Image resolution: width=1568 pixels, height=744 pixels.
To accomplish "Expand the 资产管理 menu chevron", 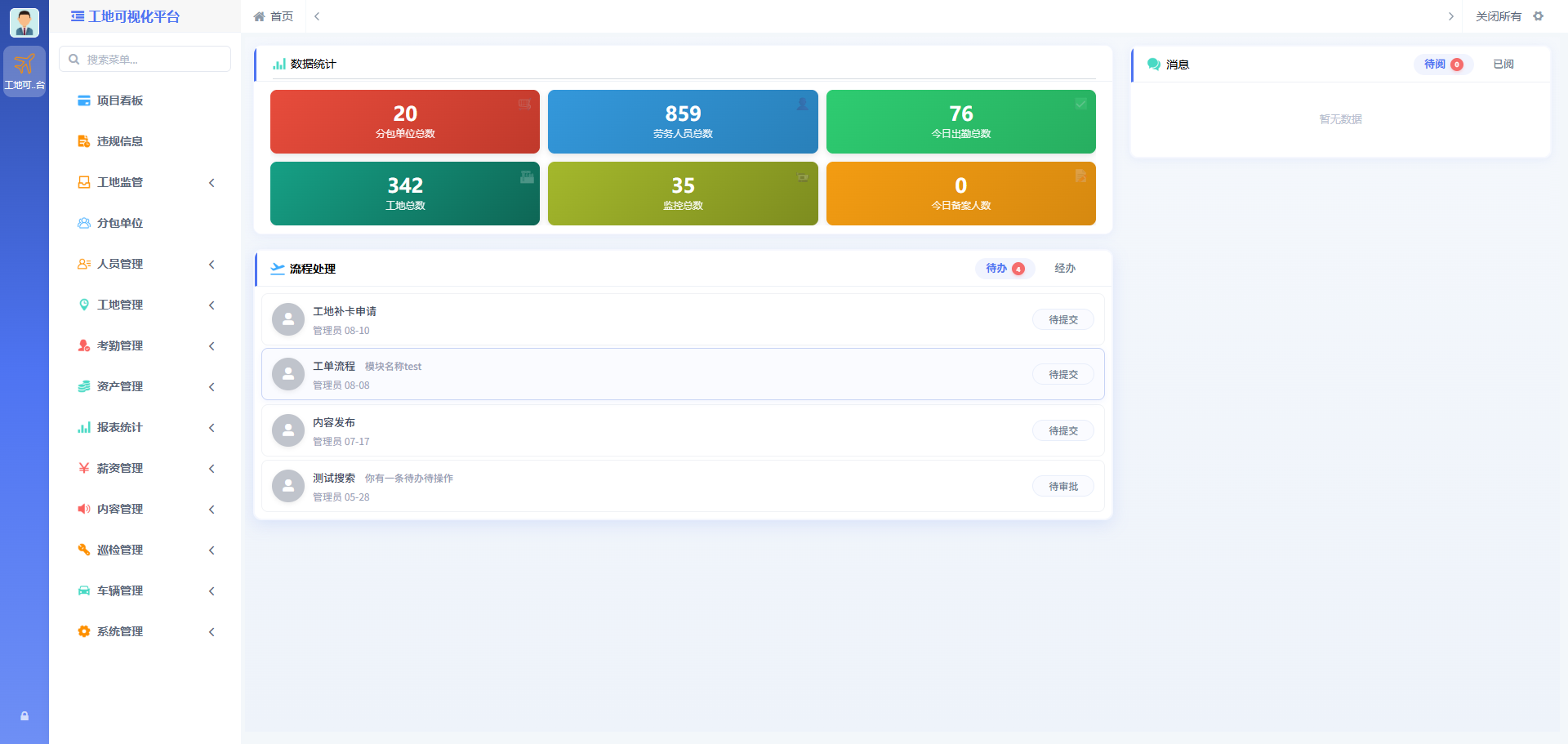I will tap(212, 386).
